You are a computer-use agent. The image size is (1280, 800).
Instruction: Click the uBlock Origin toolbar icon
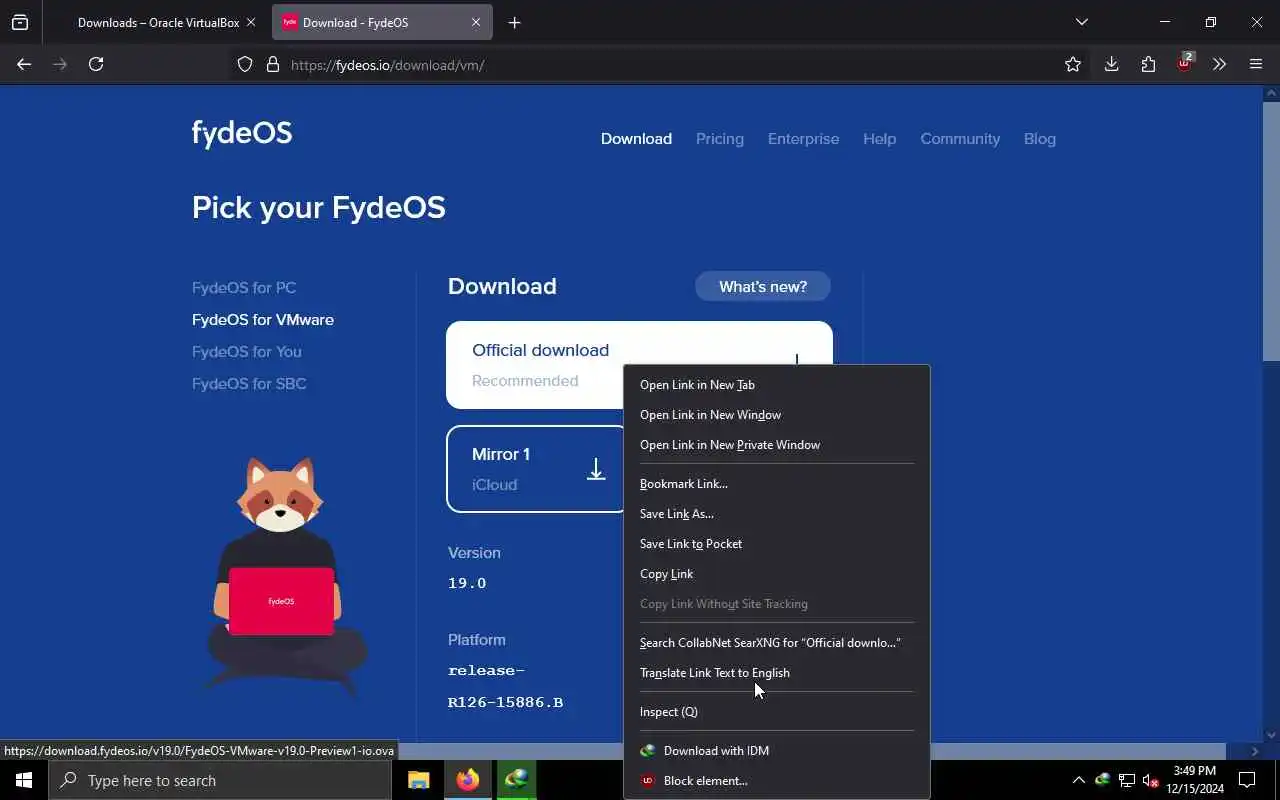coord(1185,63)
